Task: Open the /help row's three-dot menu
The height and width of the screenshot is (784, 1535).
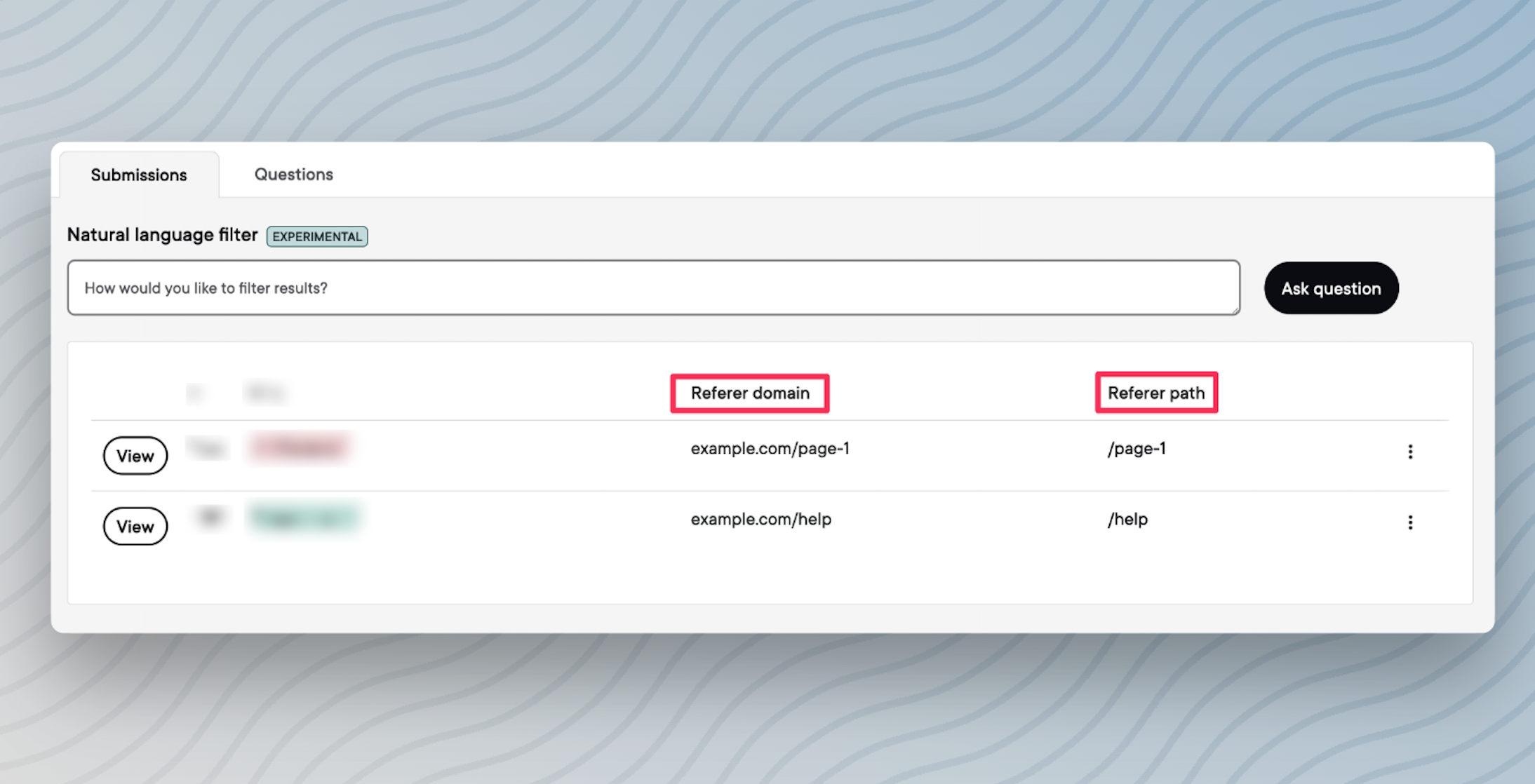Action: [x=1410, y=522]
